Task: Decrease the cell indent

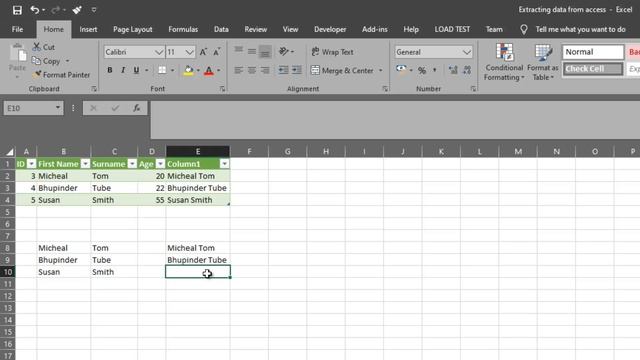Action: tap(283, 70)
